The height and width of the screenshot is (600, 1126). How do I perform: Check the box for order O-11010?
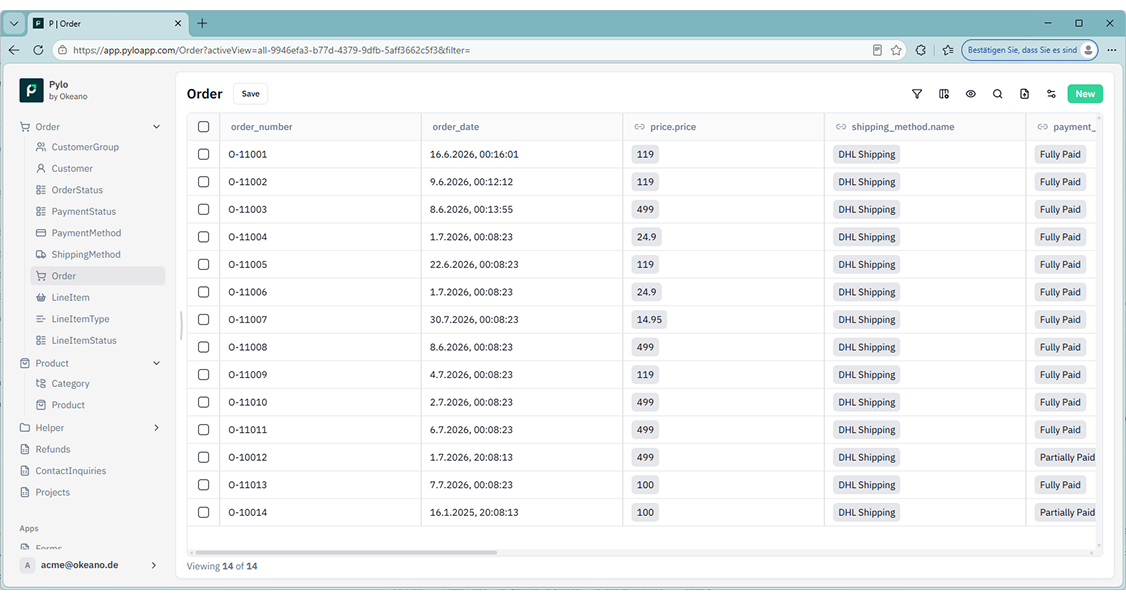click(203, 402)
